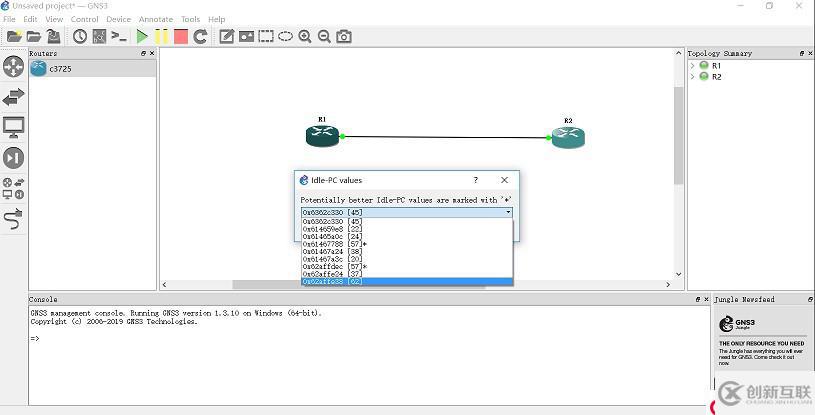815x415 pixels.
Task: Click the Open project folder icon
Action: (34, 36)
